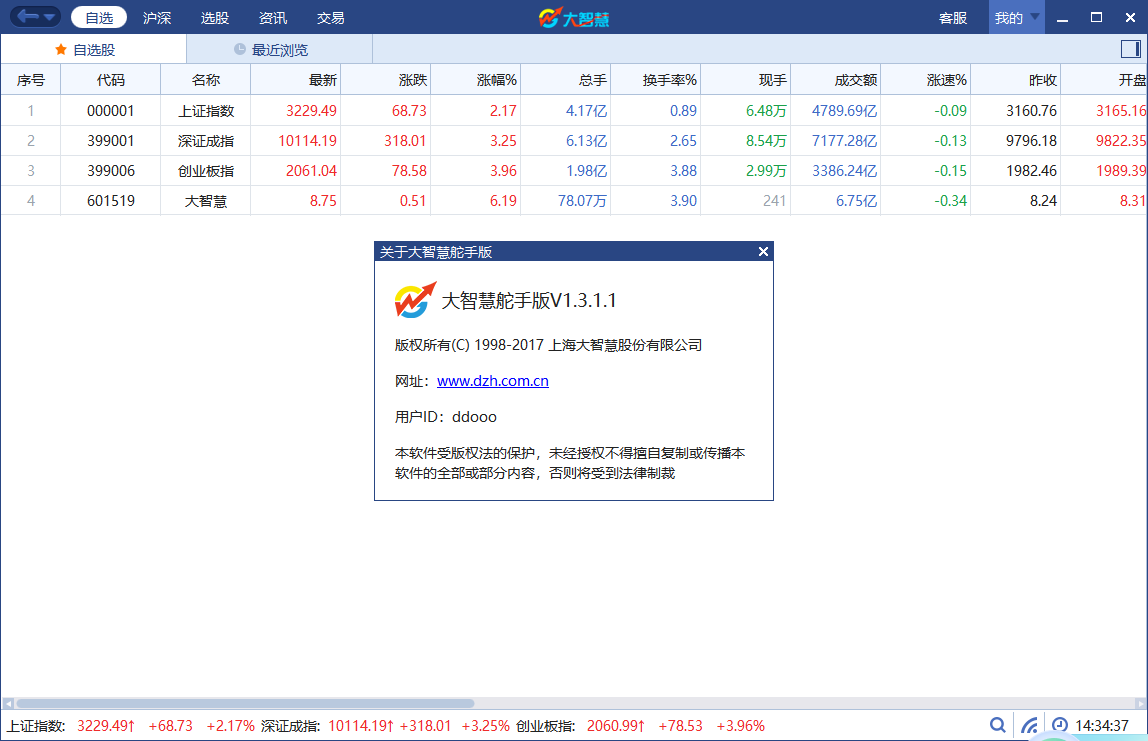Sort by the 序号 column header
Viewport: 1148px width, 741px height.
(31, 80)
